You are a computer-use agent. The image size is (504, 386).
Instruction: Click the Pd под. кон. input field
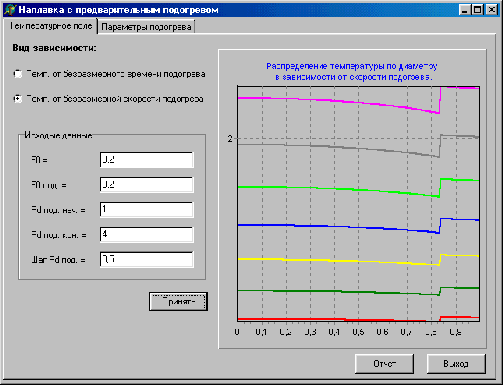[147, 235]
